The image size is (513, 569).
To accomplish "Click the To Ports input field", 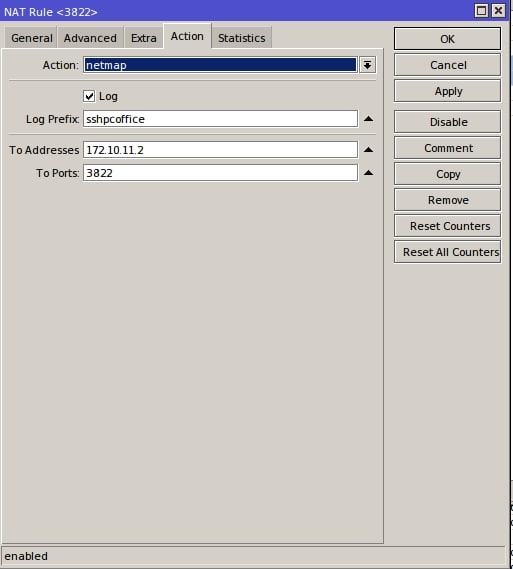I will (220, 173).
